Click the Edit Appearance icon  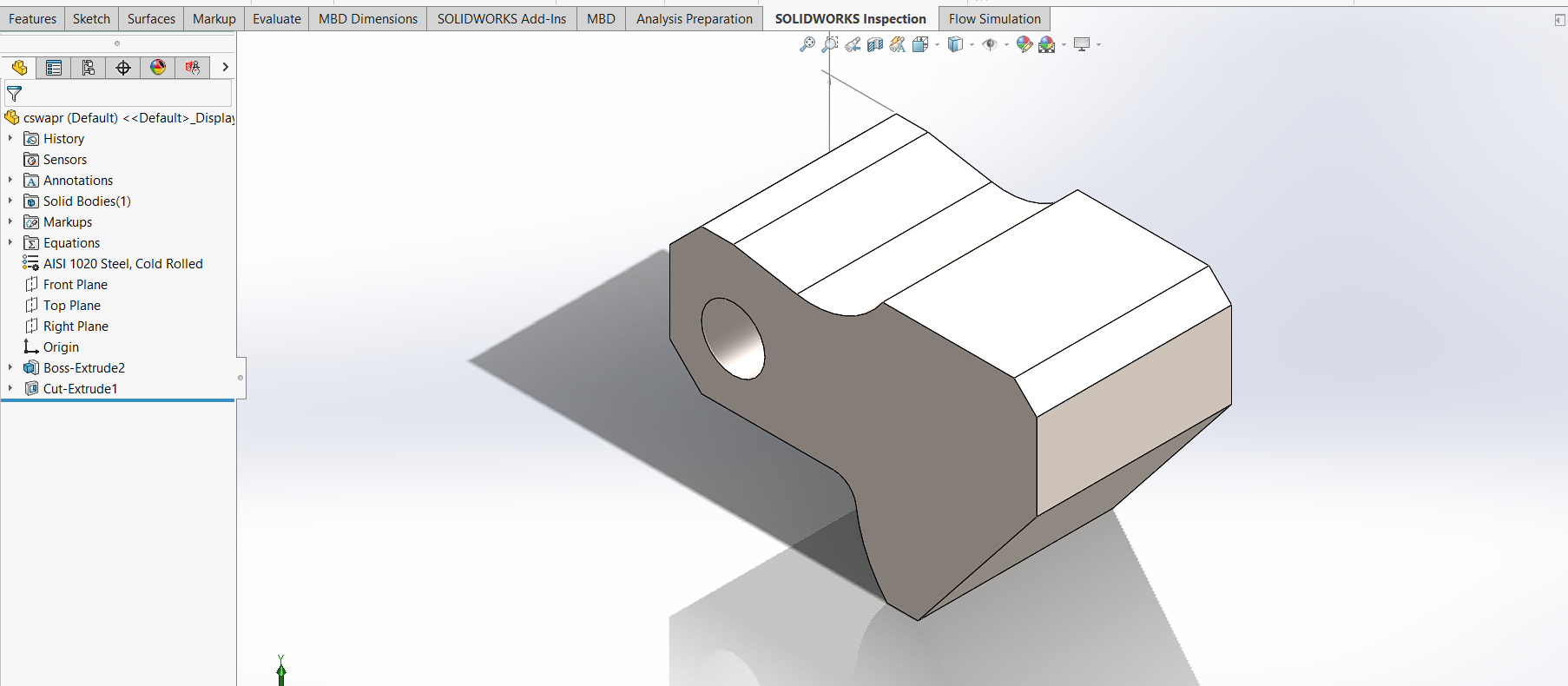tap(1024, 44)
